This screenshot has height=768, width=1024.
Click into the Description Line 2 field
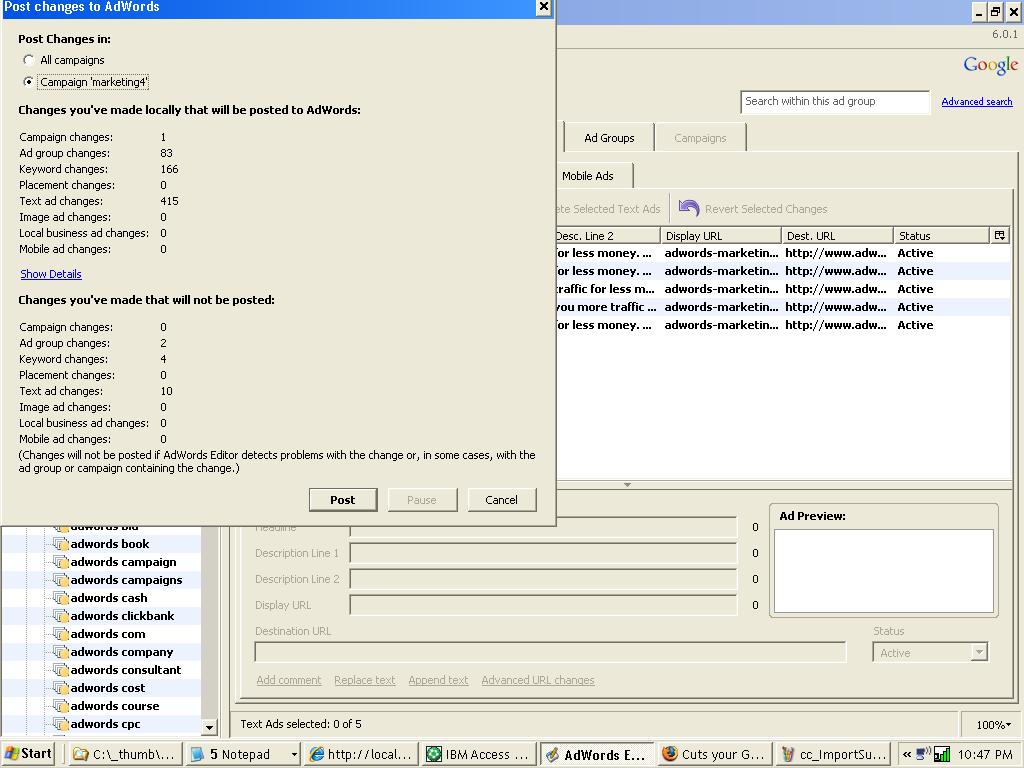point(543,579)
